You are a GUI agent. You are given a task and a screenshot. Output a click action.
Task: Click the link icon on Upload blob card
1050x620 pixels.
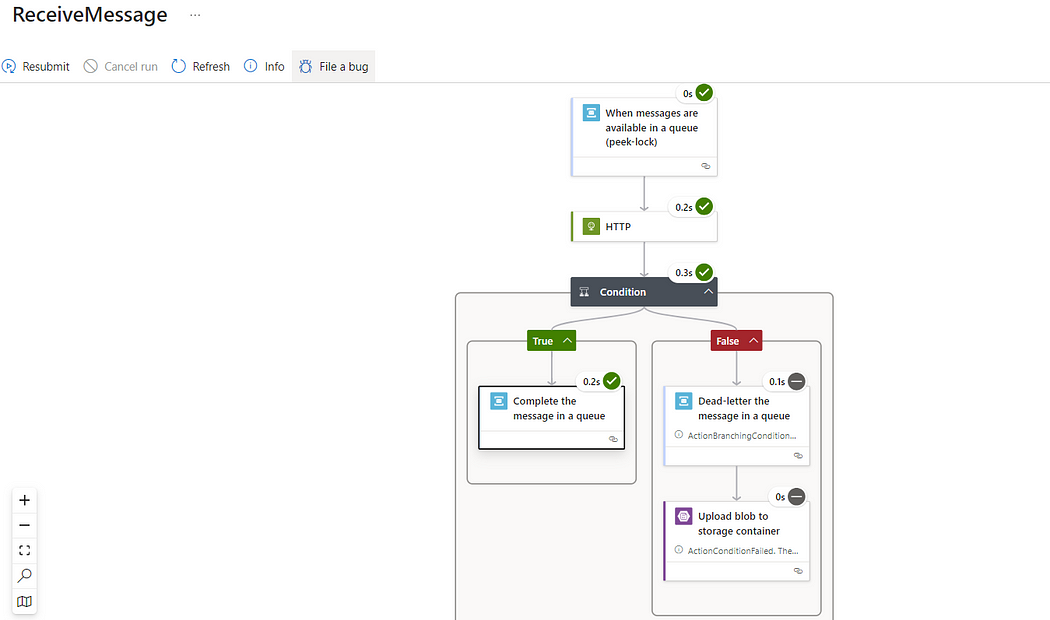(798, 571)
